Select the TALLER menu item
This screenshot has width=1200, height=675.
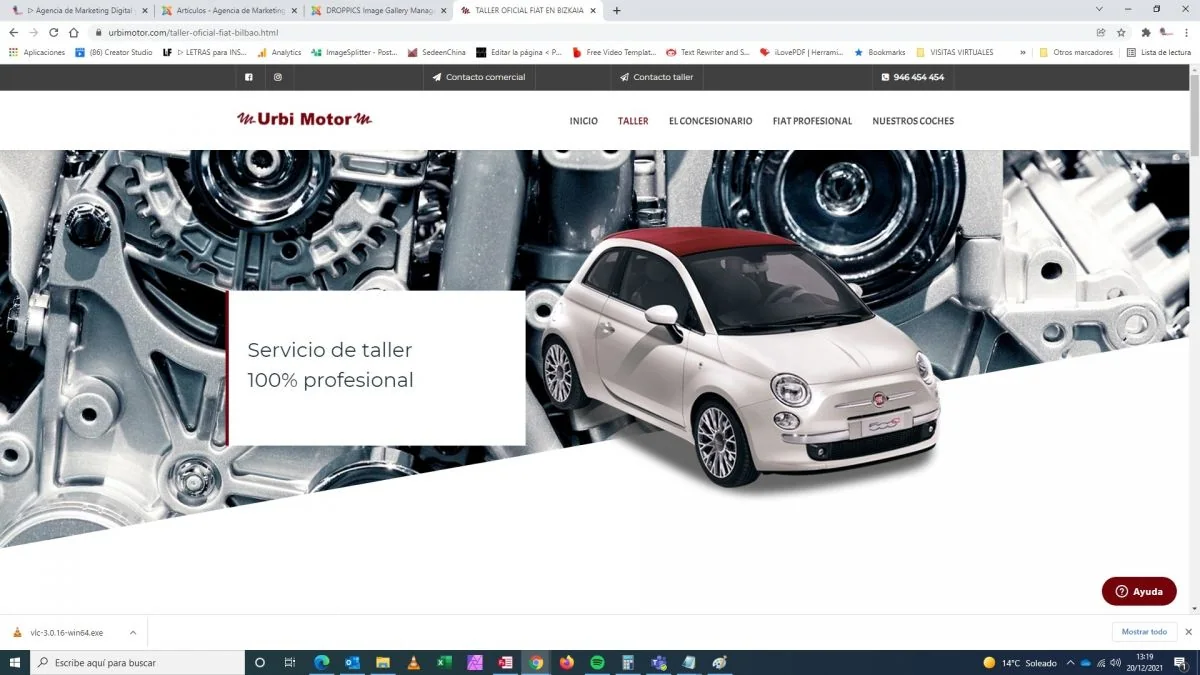pyautogui.click(x=633, y=121)
